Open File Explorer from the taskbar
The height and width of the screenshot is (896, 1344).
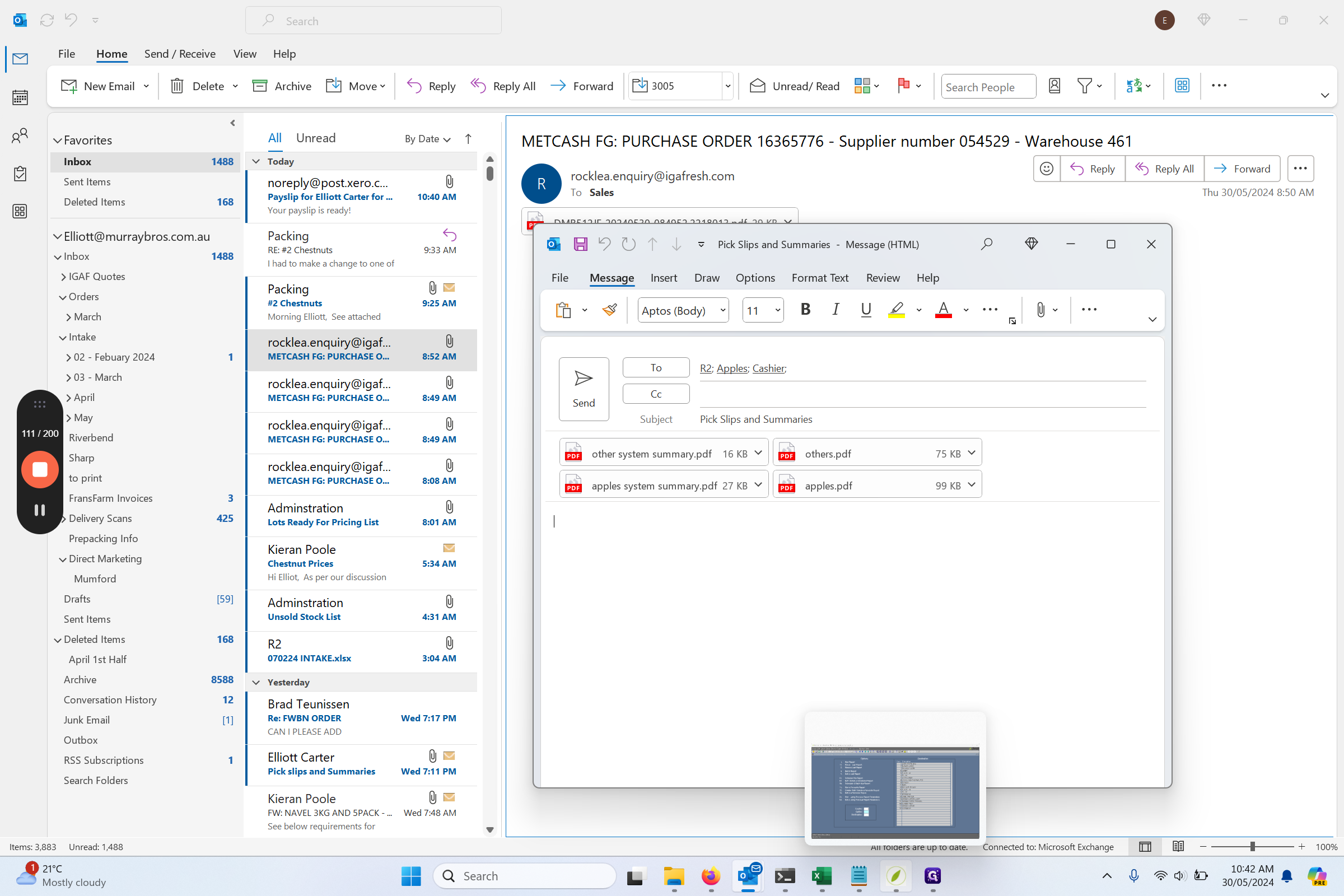pyautogui.click(x=674, y=876)
